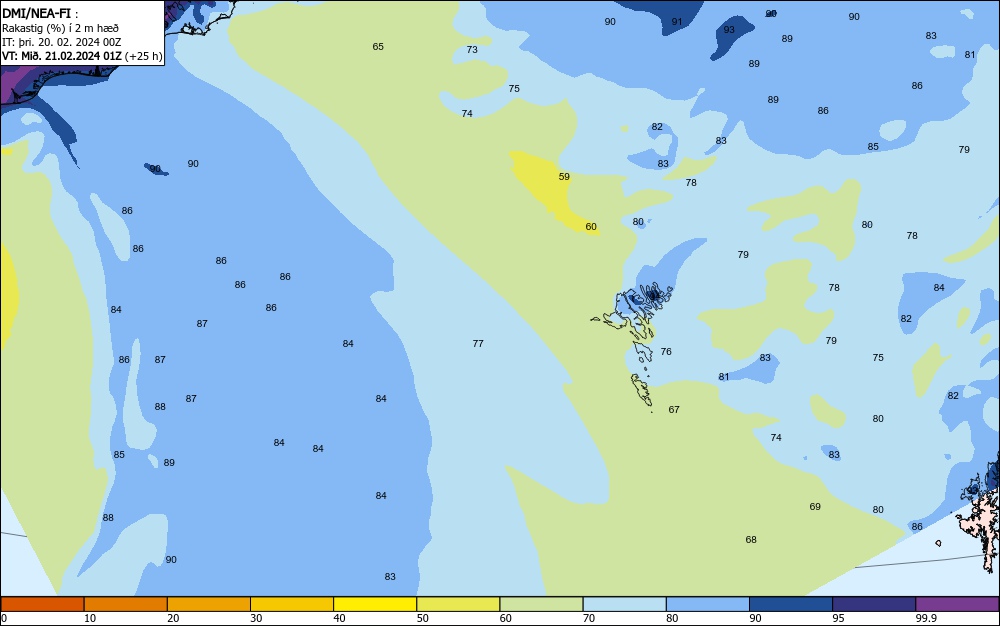This screenshot has width=1000, height=626.
Task: Click the humidity value 67 on the map
Action: [674, 410]
